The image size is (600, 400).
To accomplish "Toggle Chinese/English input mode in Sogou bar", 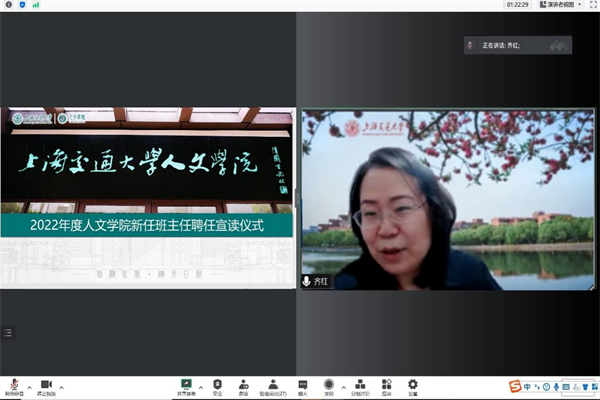I will click(527, 387).
